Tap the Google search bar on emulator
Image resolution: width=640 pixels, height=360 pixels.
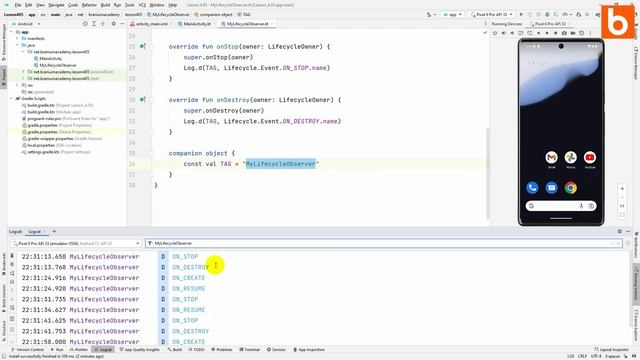tap(561, 206)
